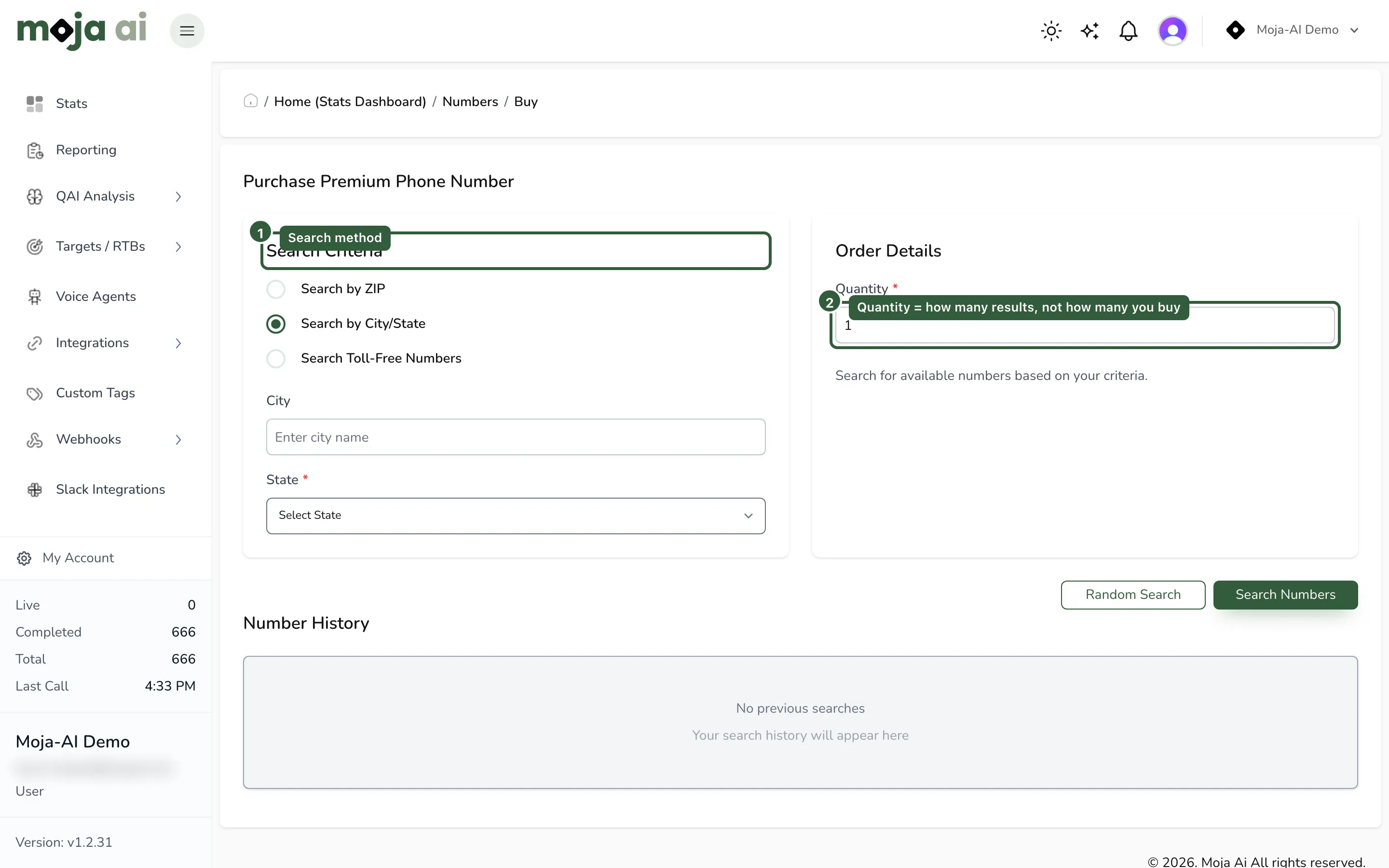Click the No previous searches message

click(x=800, y=708)
